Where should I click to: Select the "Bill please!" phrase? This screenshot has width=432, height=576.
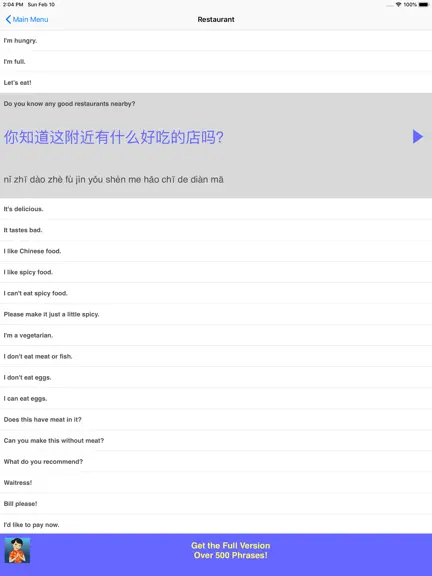coord(216,504)
